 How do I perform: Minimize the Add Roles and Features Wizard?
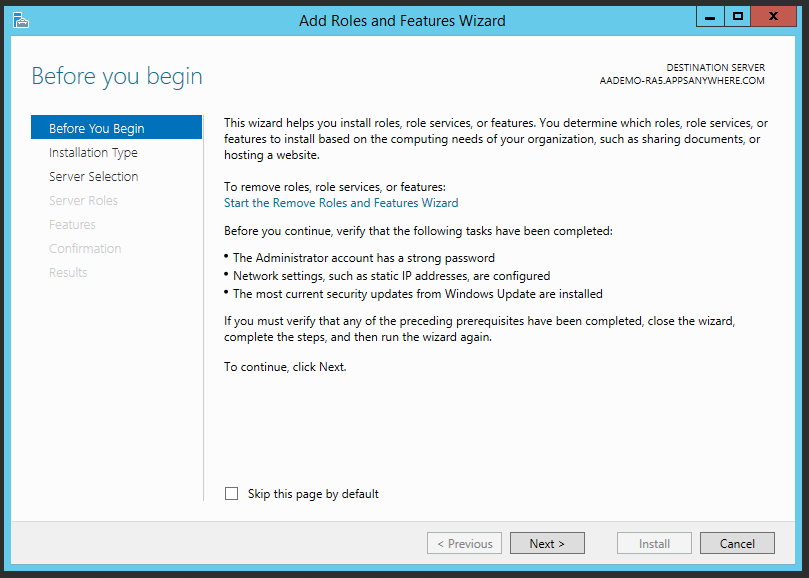[x=708, y=16]
